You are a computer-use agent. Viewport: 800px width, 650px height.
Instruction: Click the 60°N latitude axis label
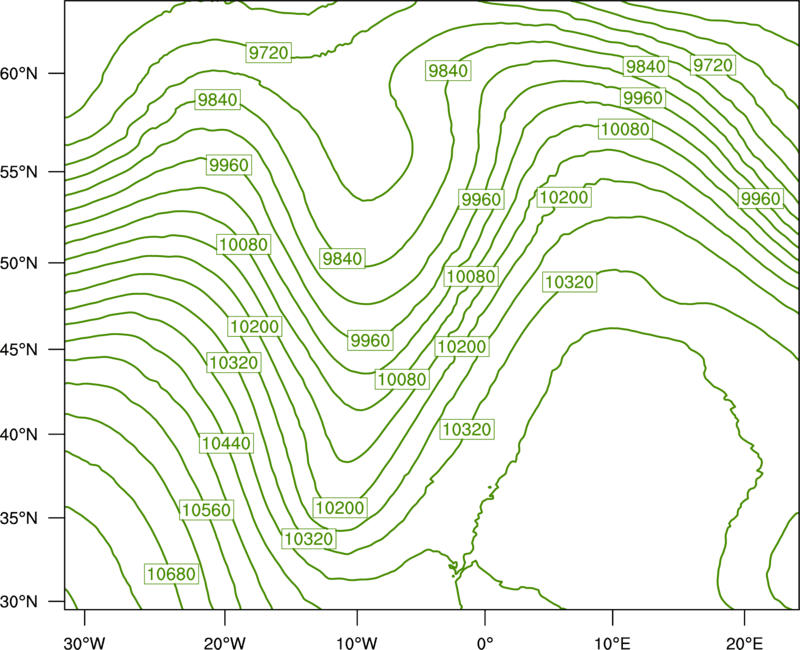pyautogui.click(x=19, y=73)
